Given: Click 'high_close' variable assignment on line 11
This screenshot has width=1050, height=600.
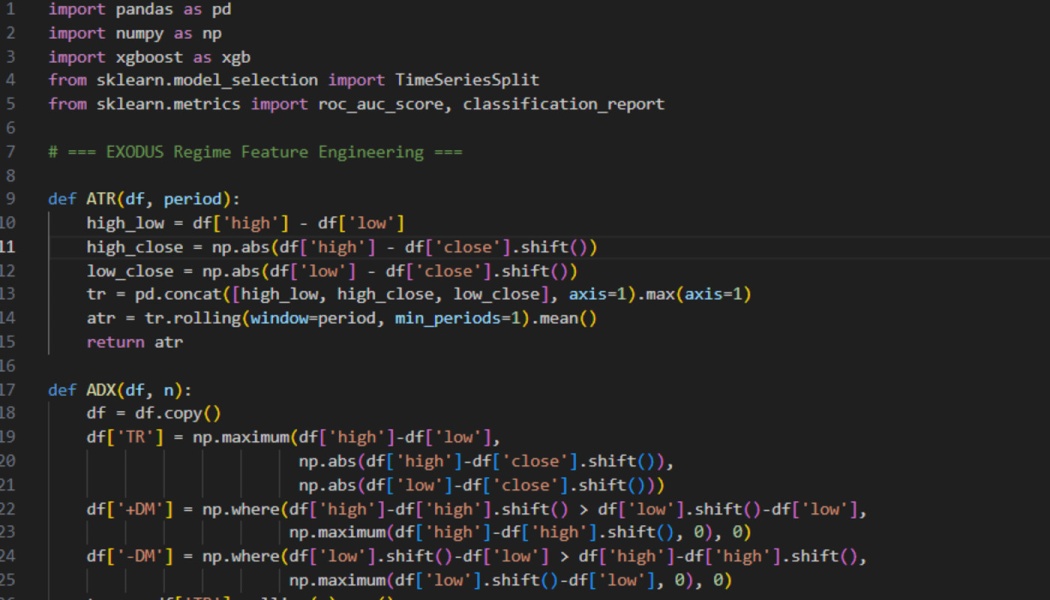Looking at the screenshot, I should [x=135, y=247].
